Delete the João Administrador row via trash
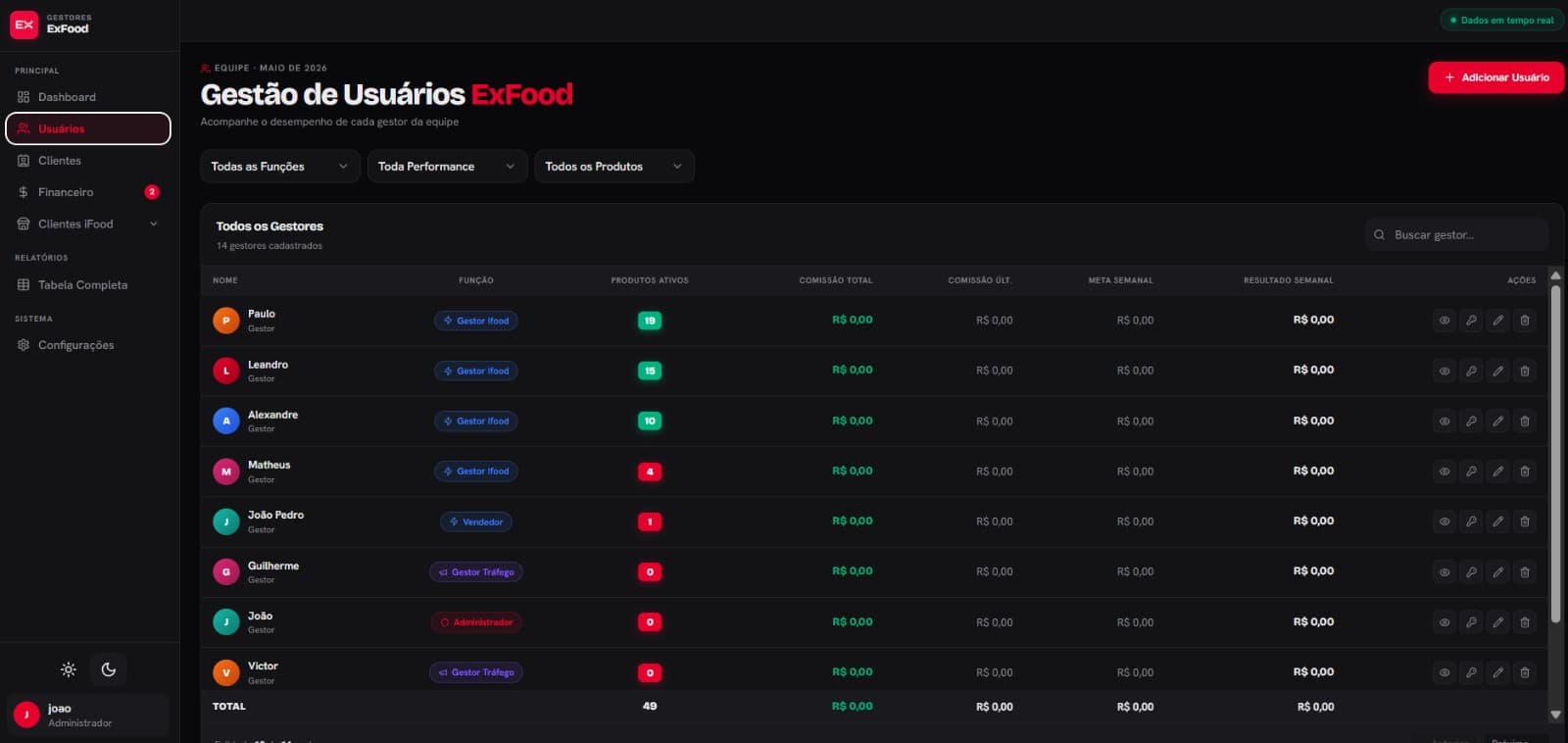 (1525, 622)
